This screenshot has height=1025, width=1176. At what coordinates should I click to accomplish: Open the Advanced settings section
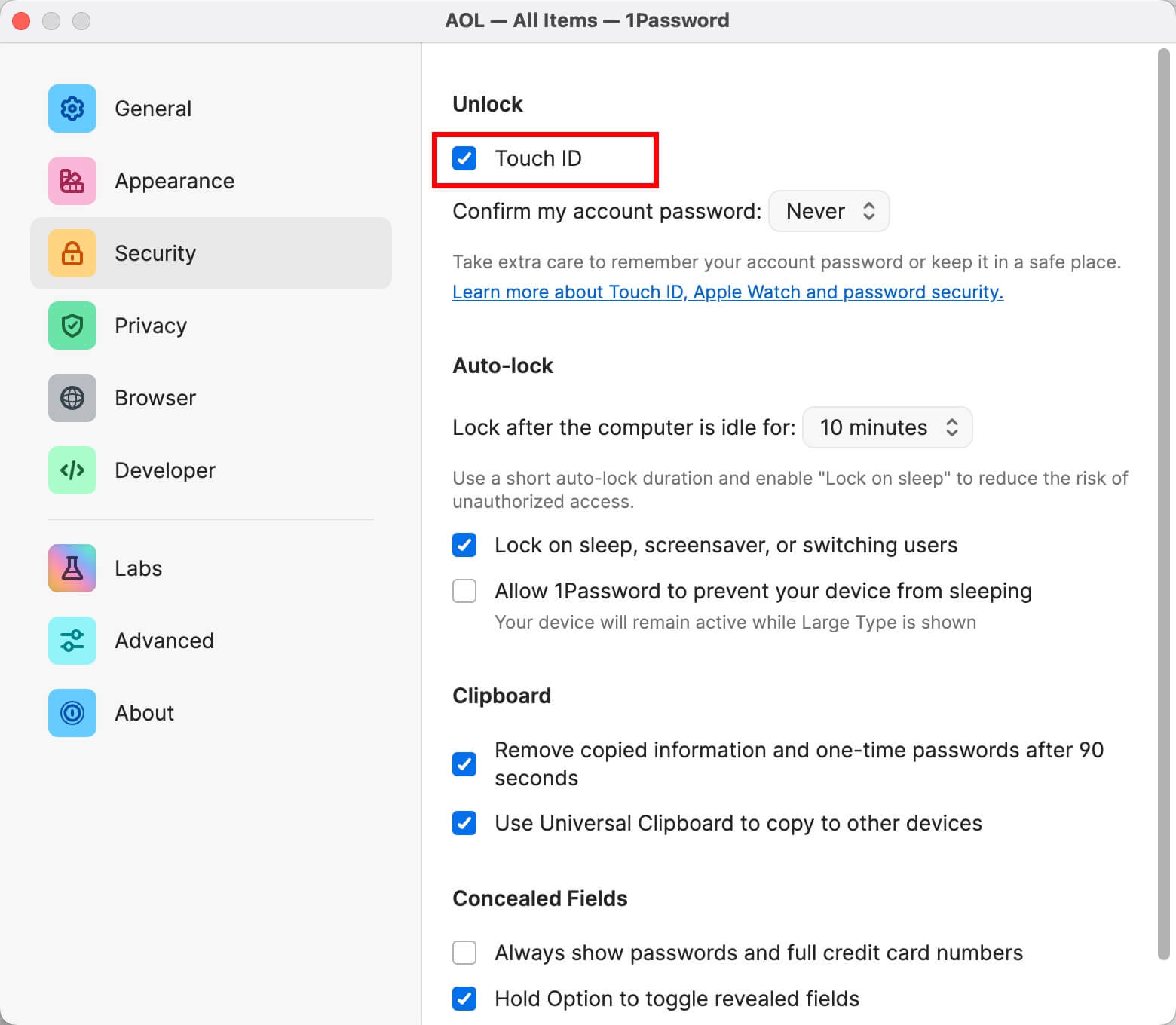click(x=211, y=641)
